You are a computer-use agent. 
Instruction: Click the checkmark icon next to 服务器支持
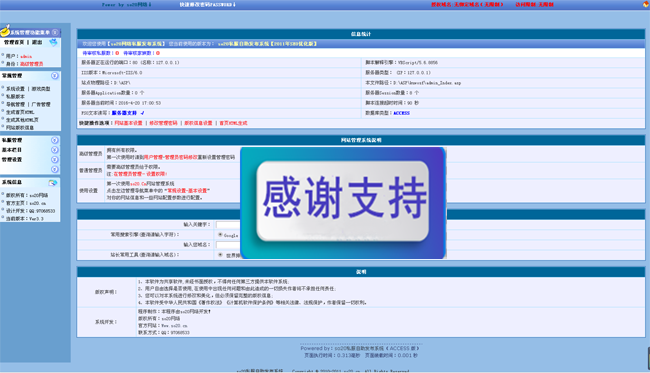coord(142,113)
